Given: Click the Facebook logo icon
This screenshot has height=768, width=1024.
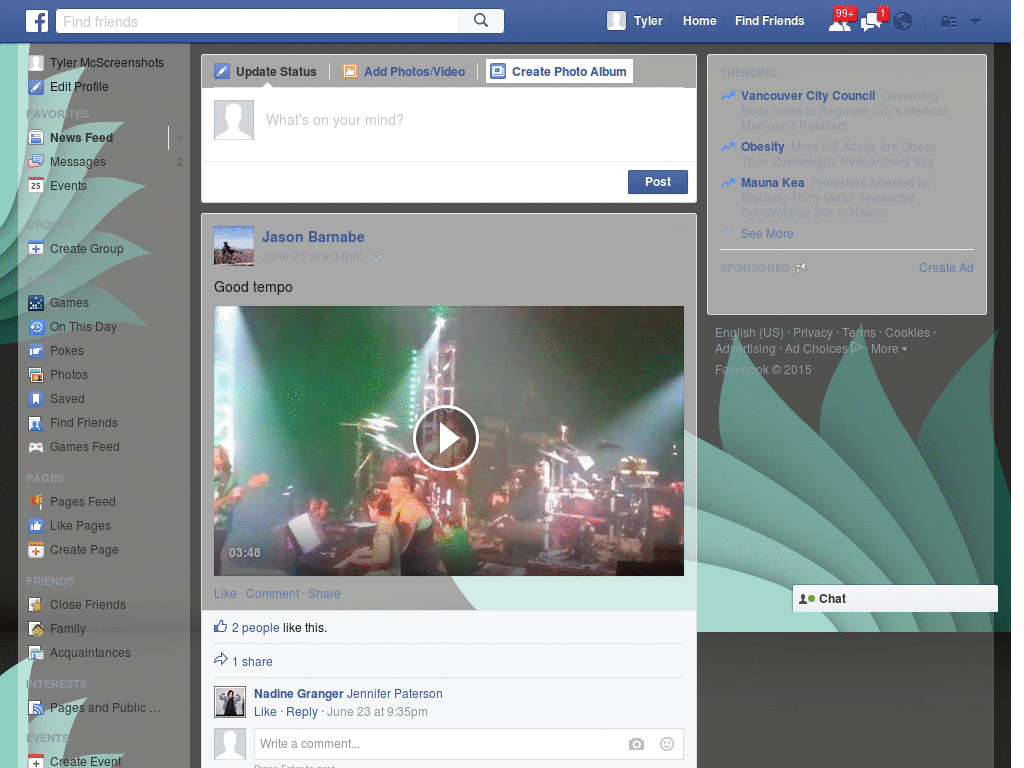Looking at the screenshot, I should coord(37,21).
